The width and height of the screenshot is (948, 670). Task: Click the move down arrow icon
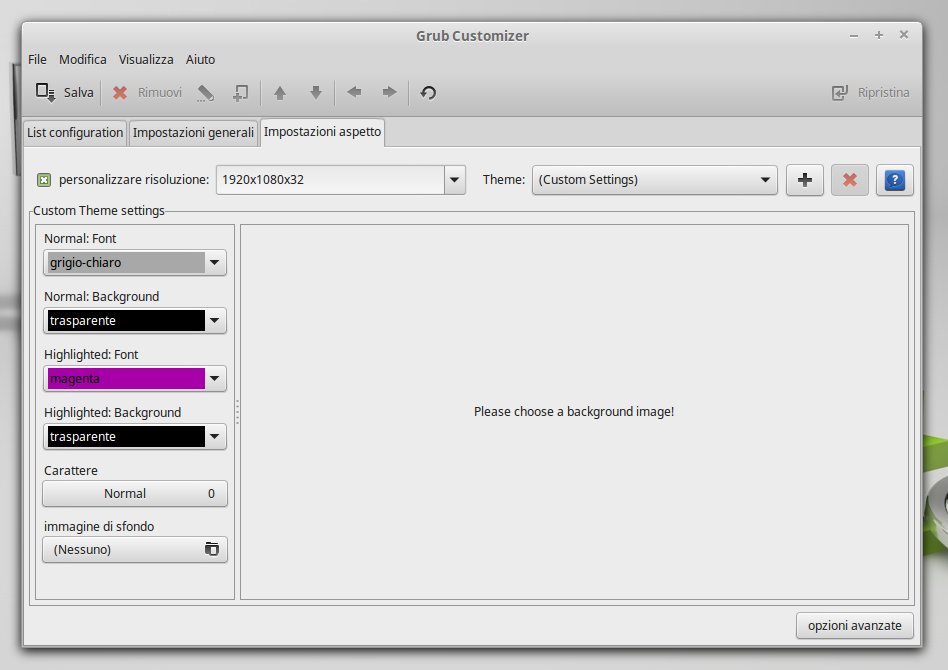click(x=316, y=93)
